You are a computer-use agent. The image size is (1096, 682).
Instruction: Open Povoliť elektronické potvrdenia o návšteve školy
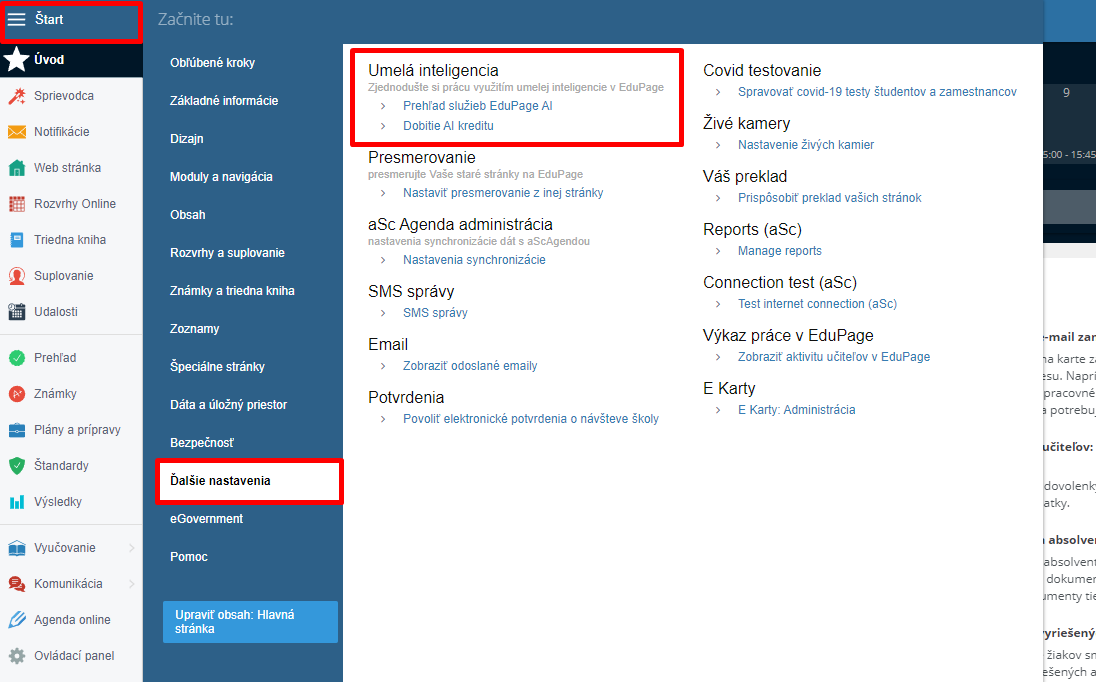531,419
